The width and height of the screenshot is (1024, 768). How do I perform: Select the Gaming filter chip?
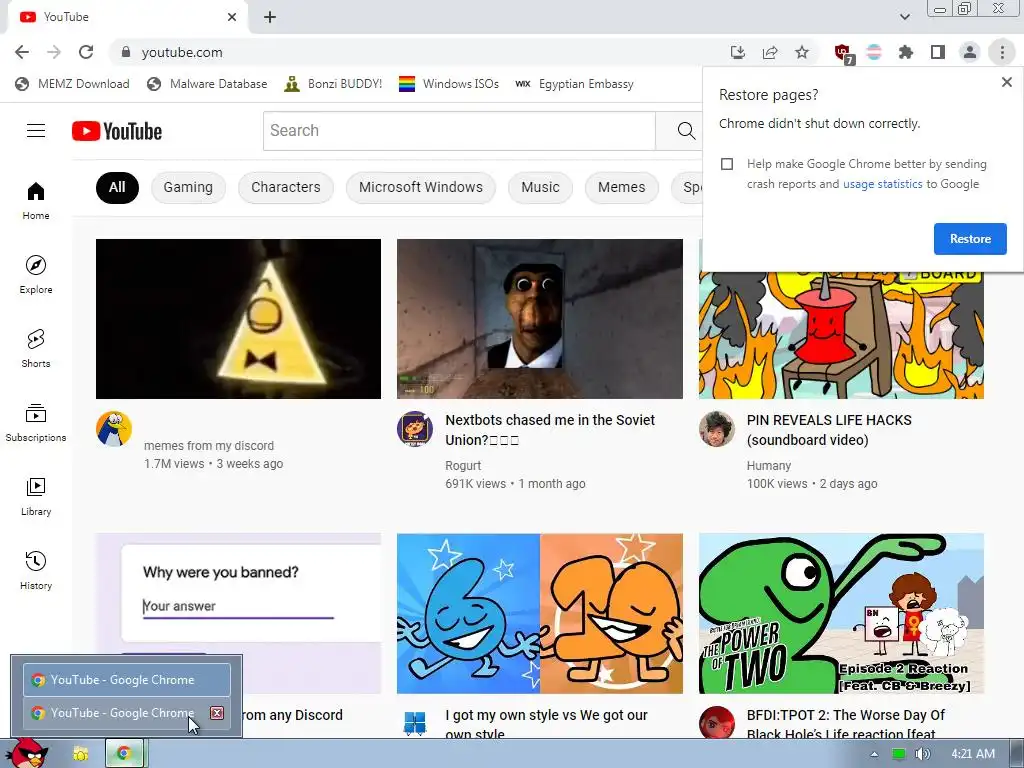(188, 187)
